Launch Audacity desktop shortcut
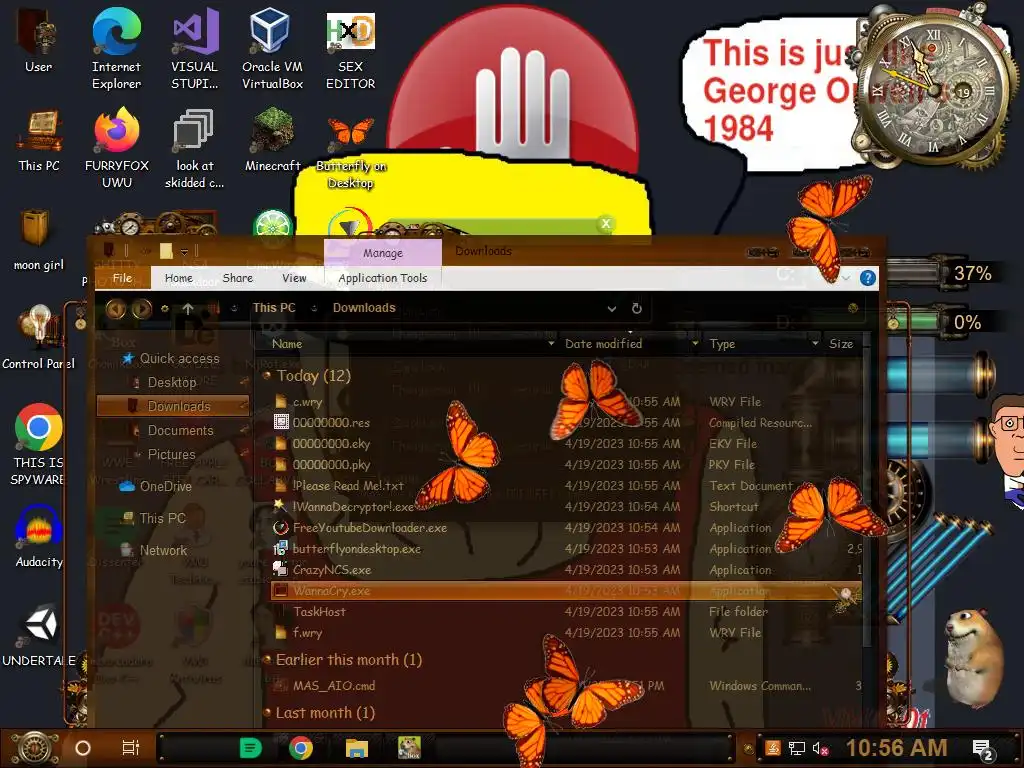The height and width of the screenshot is (768, 1024). point(39,537)
